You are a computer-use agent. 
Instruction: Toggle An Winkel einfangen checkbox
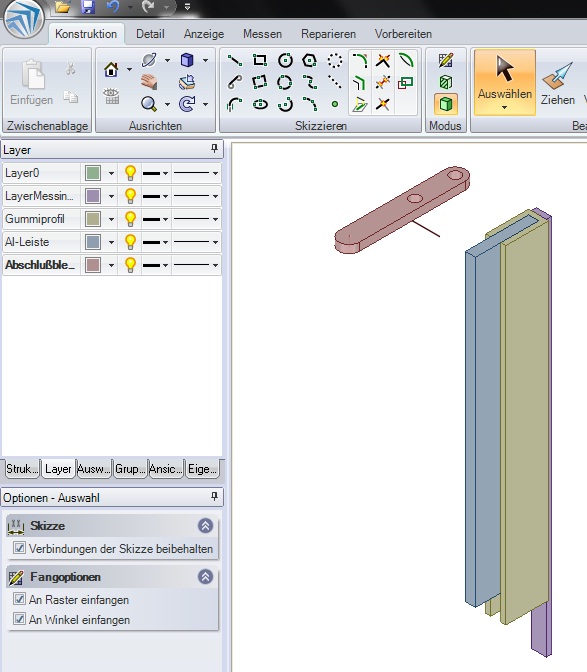pos(19,619)
